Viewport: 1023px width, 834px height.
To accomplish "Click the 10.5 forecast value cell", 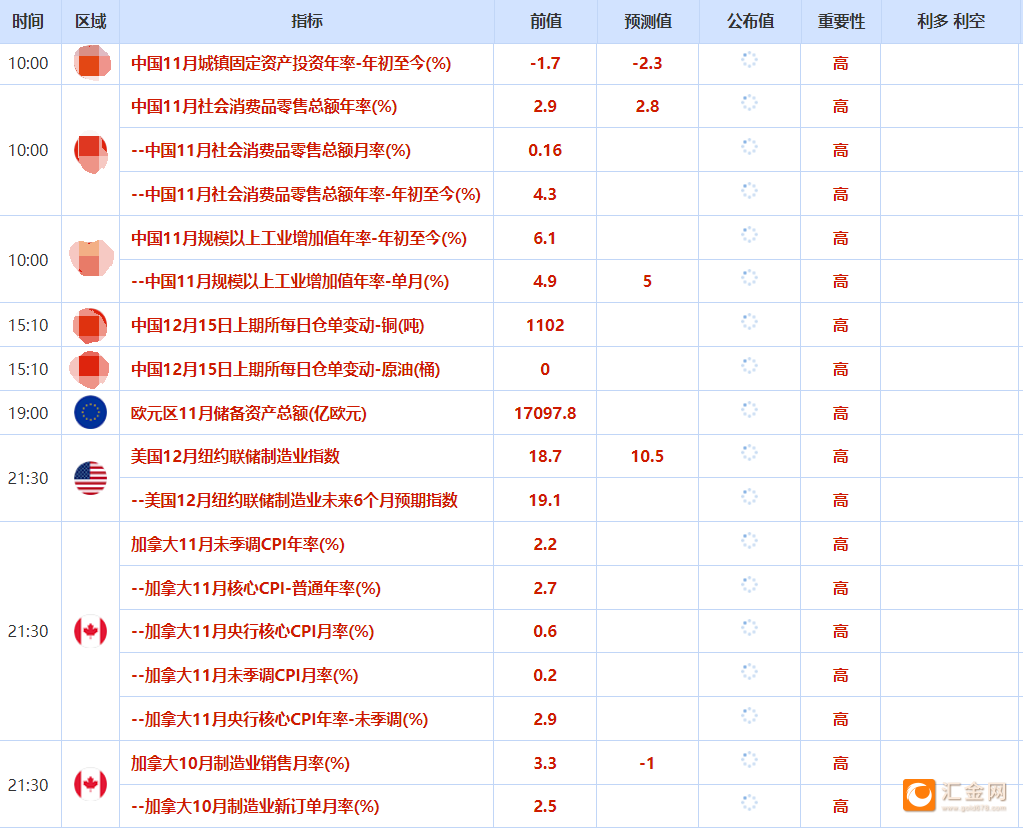I will (x=646, y=456).
